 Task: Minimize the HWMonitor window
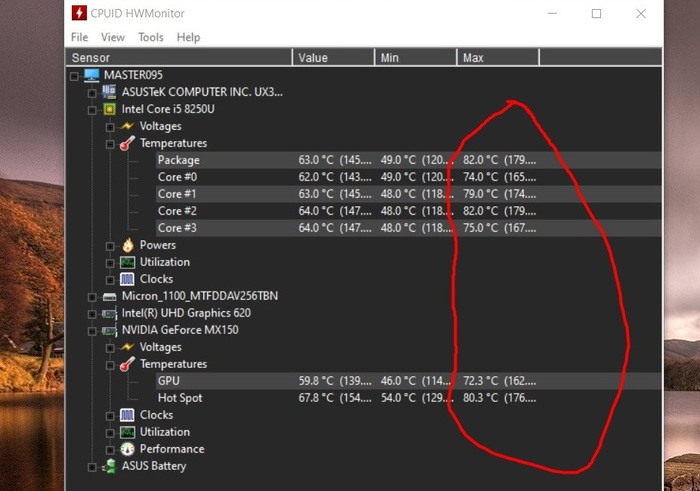click(x=552, y=13)
